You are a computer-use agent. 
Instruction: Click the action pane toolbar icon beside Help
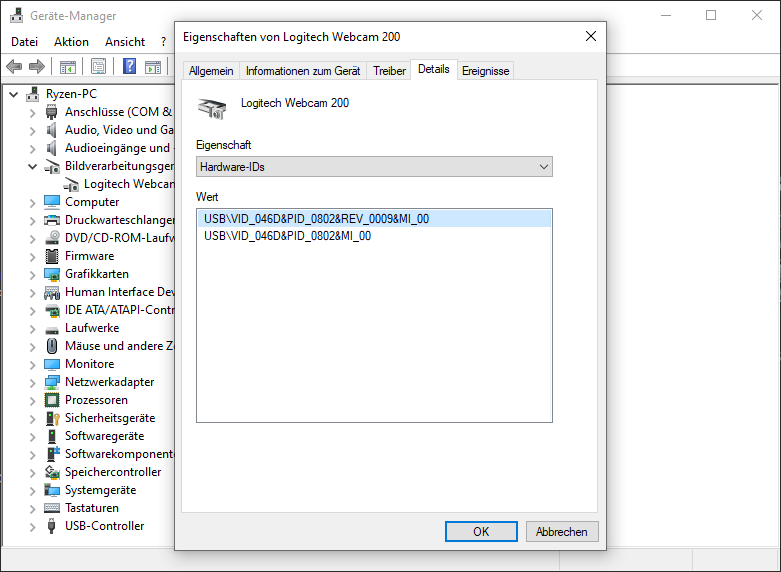153,66
